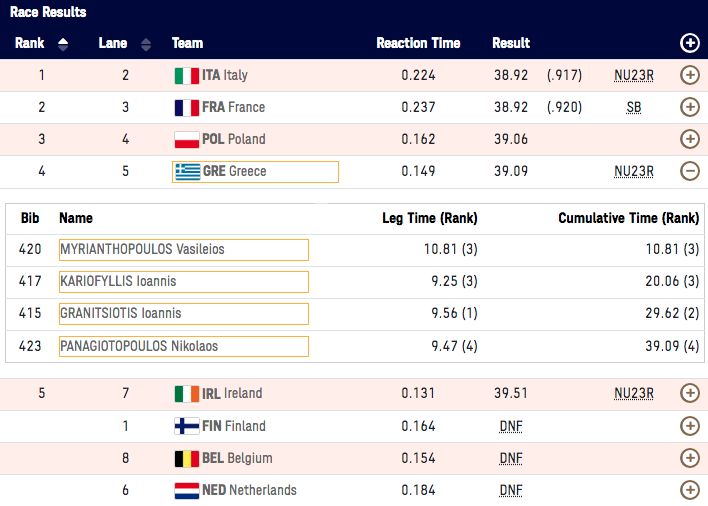Sort results by Rank arrows
The height and width of the screenshot is (506, 708).
(63, 44)
